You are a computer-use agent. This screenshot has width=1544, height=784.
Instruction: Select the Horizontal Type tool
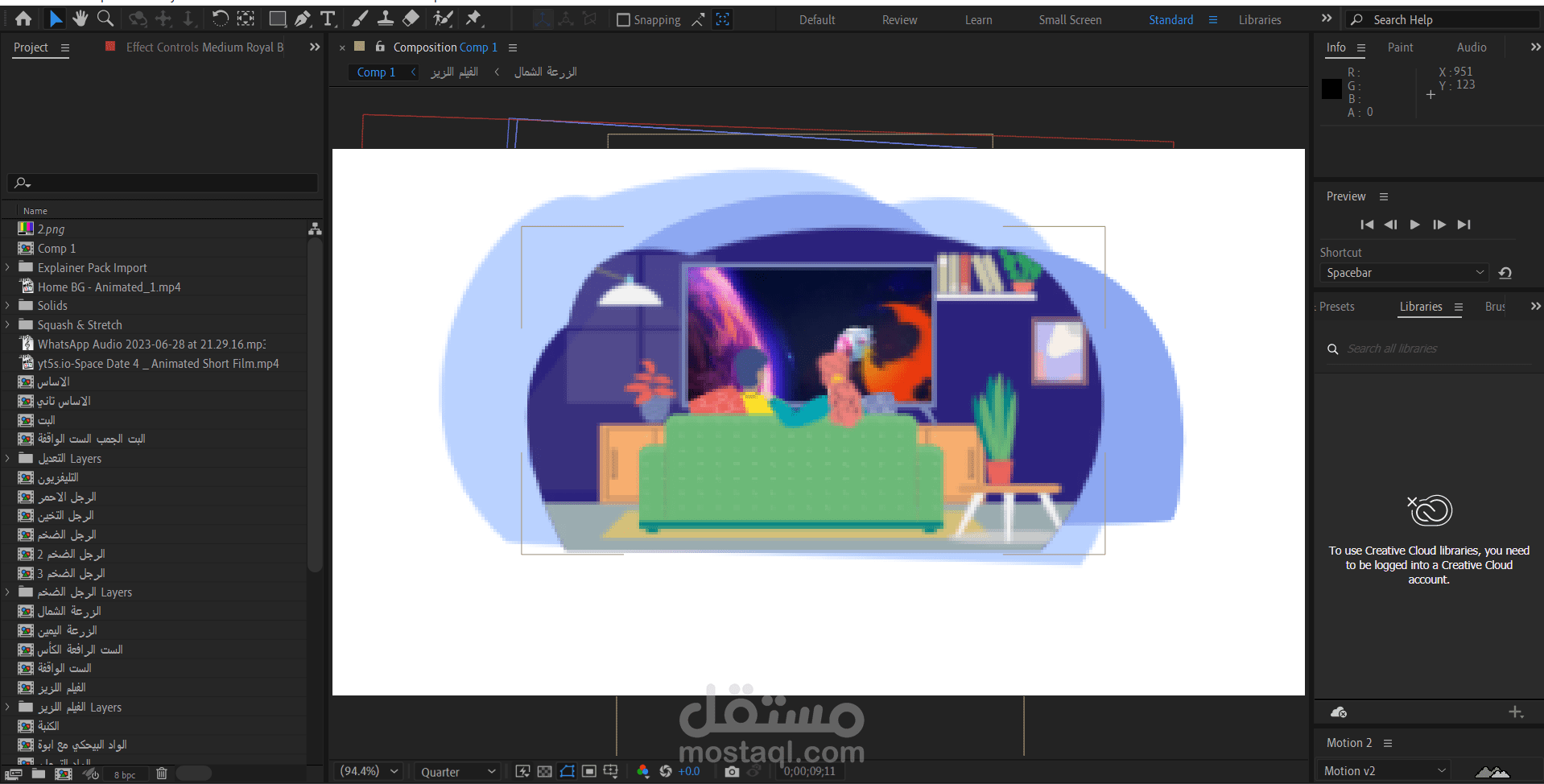pyautogui.click(x=328, y=18)
